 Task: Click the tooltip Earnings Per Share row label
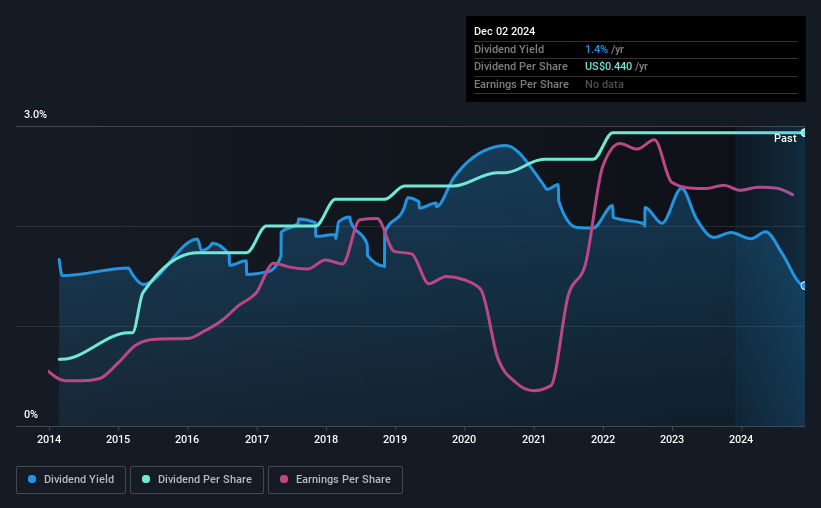click(x=521, y=84)
